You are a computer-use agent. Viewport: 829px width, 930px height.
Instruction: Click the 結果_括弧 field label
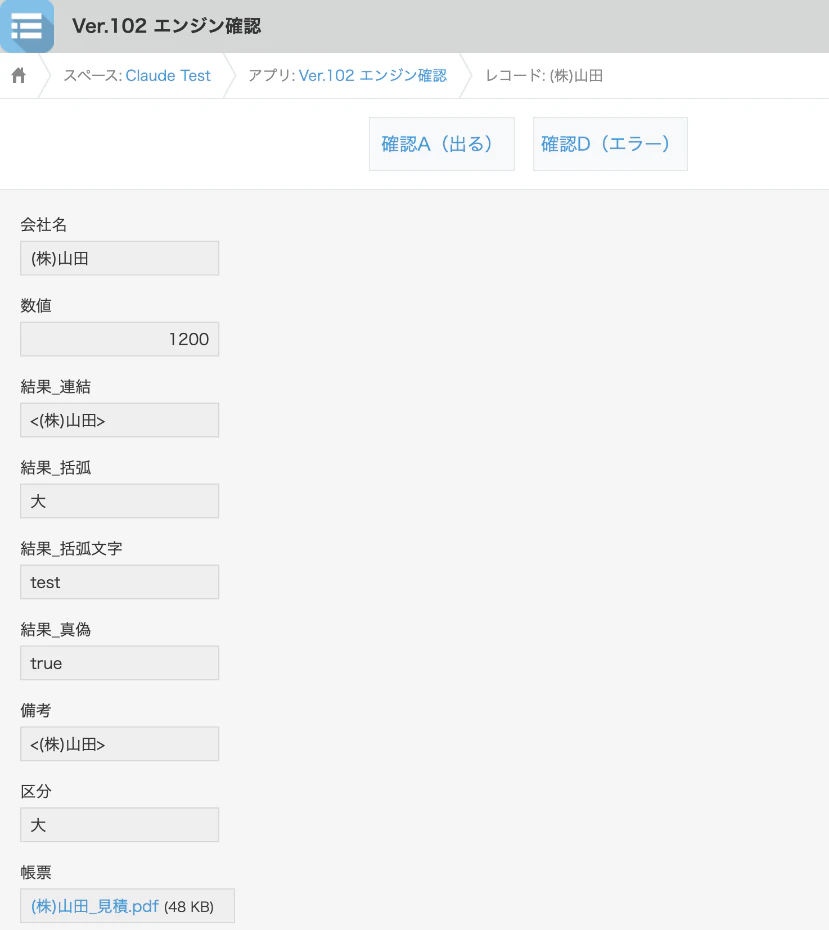pos(55,468)
